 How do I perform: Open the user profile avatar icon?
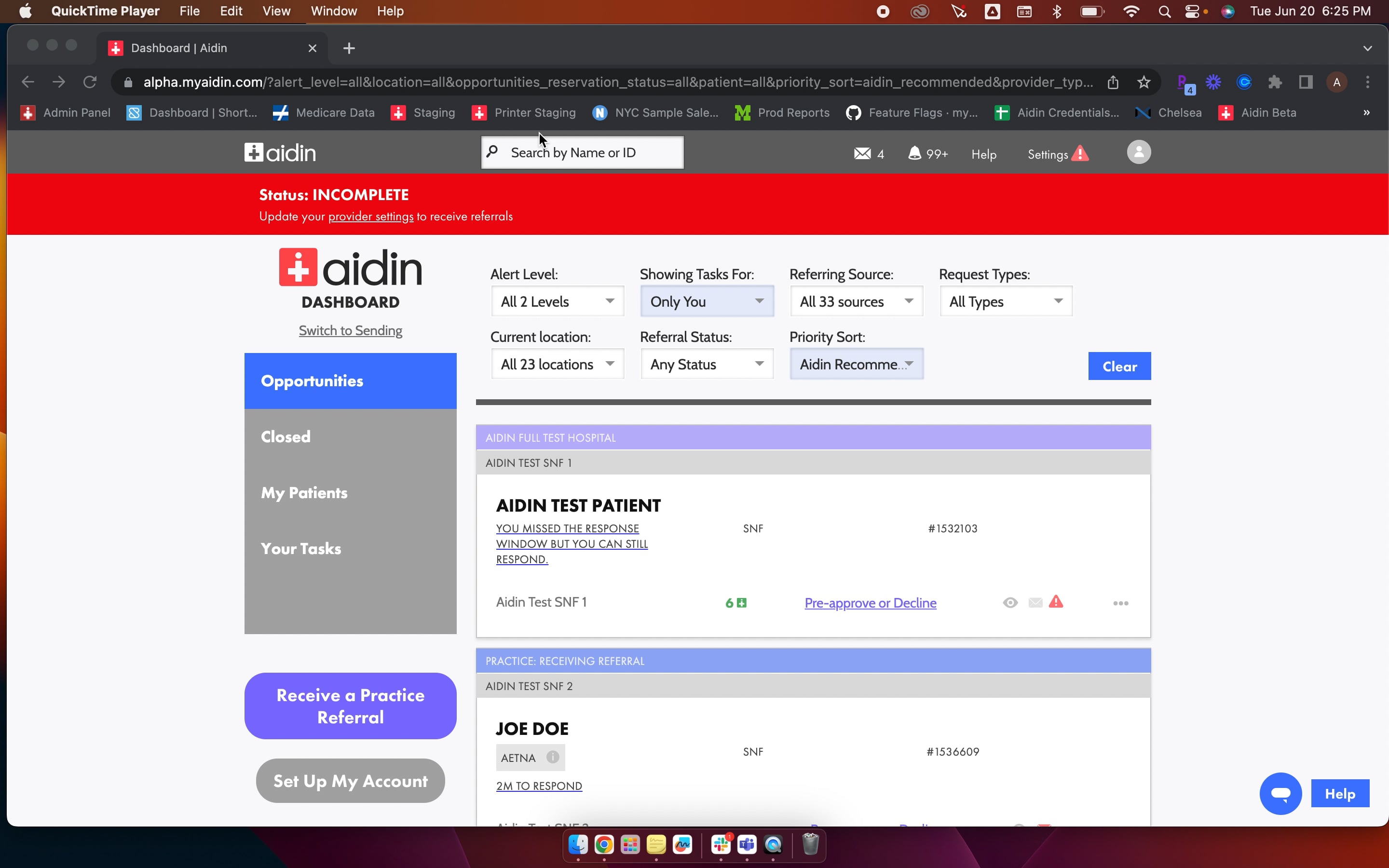[1138, 152]
